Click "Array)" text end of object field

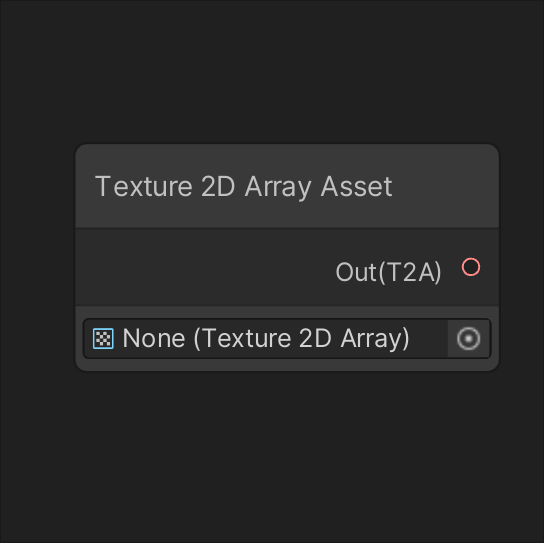tap(375, 339)
